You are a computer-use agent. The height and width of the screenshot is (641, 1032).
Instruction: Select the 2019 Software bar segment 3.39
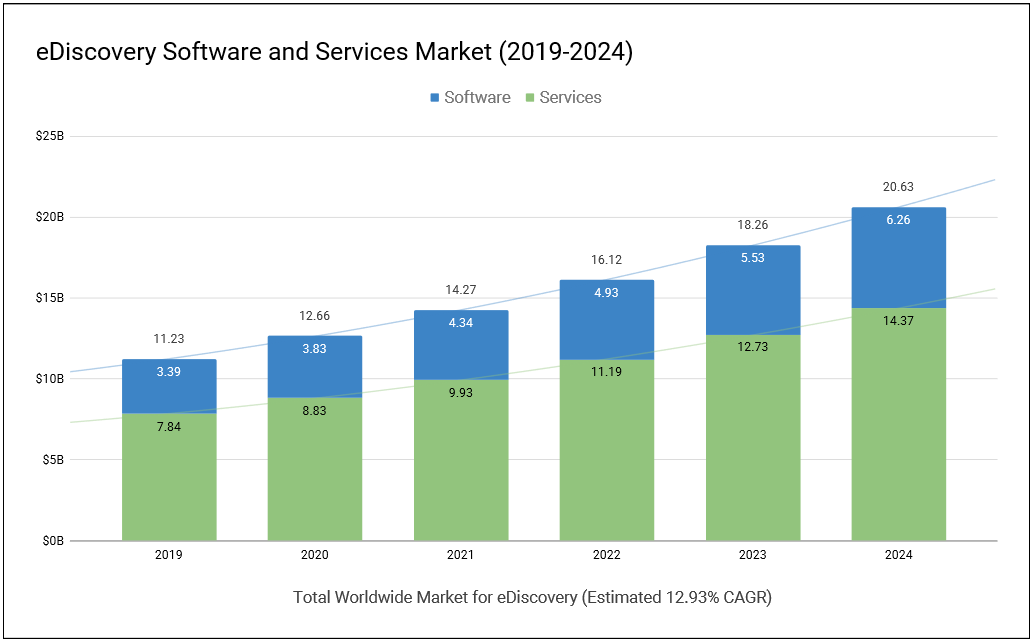click(169, 386)
